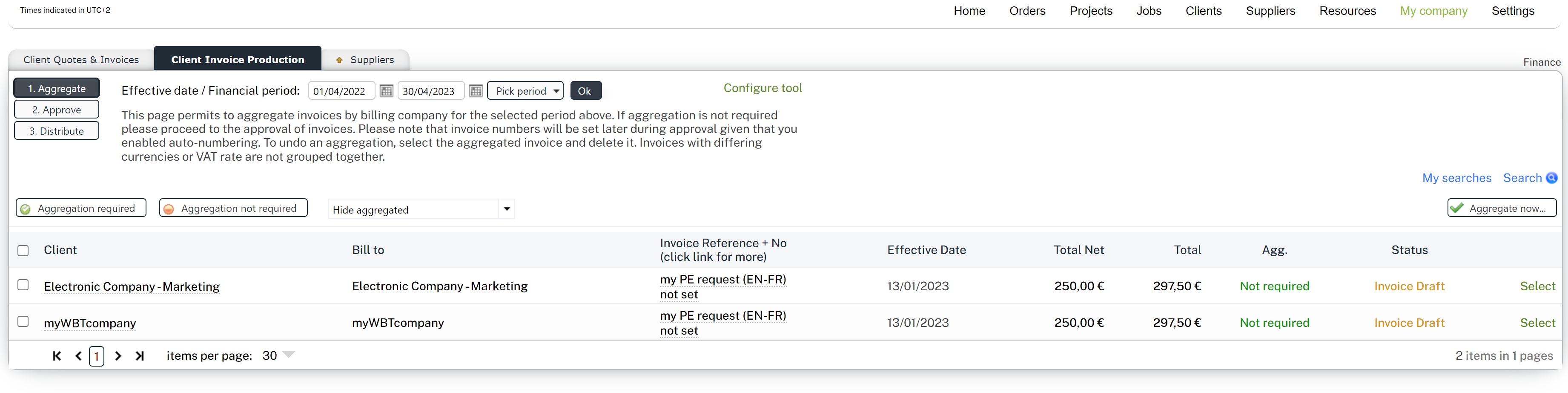Click the Search magnifier icon
The image size is (1568, 393).
(1551, 178)
